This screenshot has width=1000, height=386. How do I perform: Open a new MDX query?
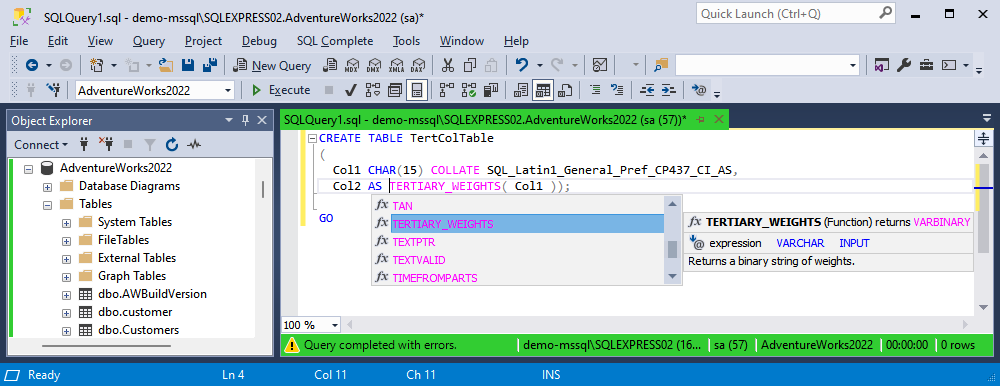(x=351, y=65)
